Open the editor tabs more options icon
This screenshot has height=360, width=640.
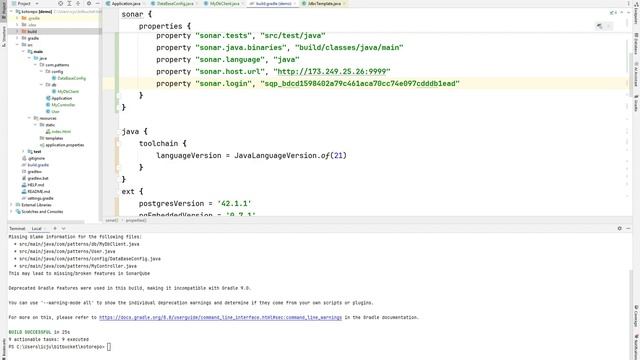tap(629, 3)
